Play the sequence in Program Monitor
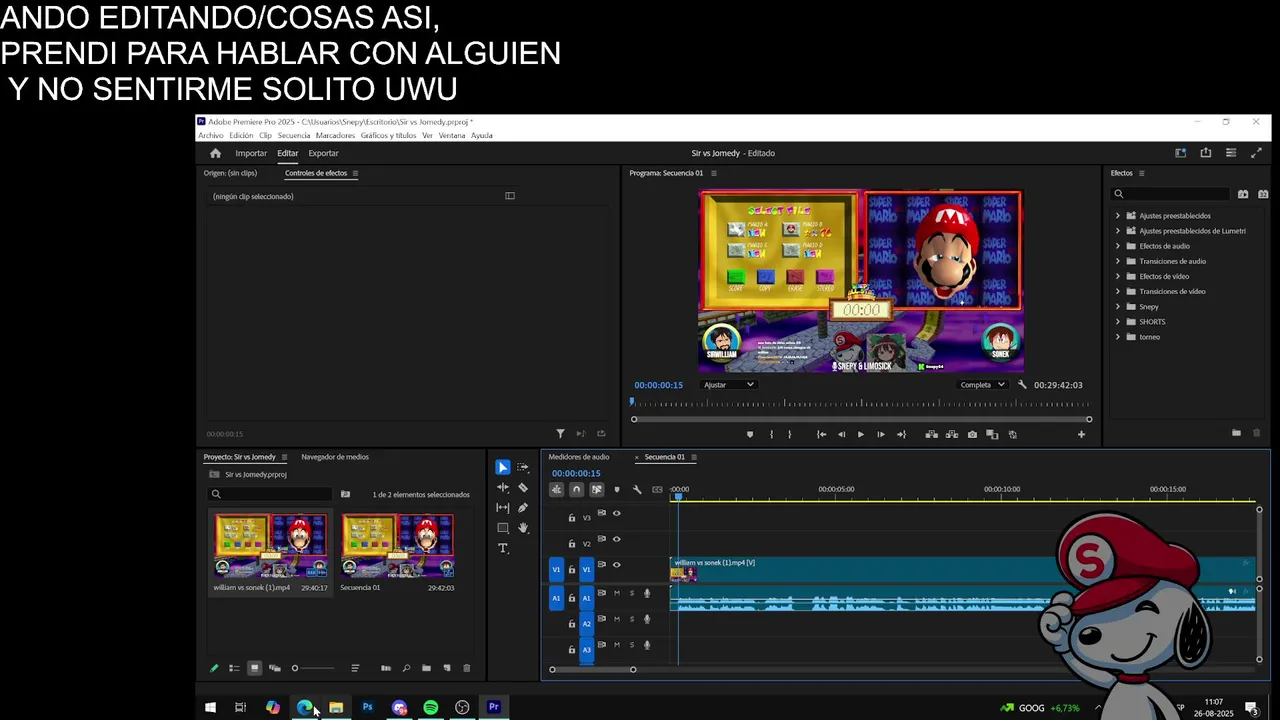The height and width of the screenshot is (720, 1280). click(x=861, y=435)
